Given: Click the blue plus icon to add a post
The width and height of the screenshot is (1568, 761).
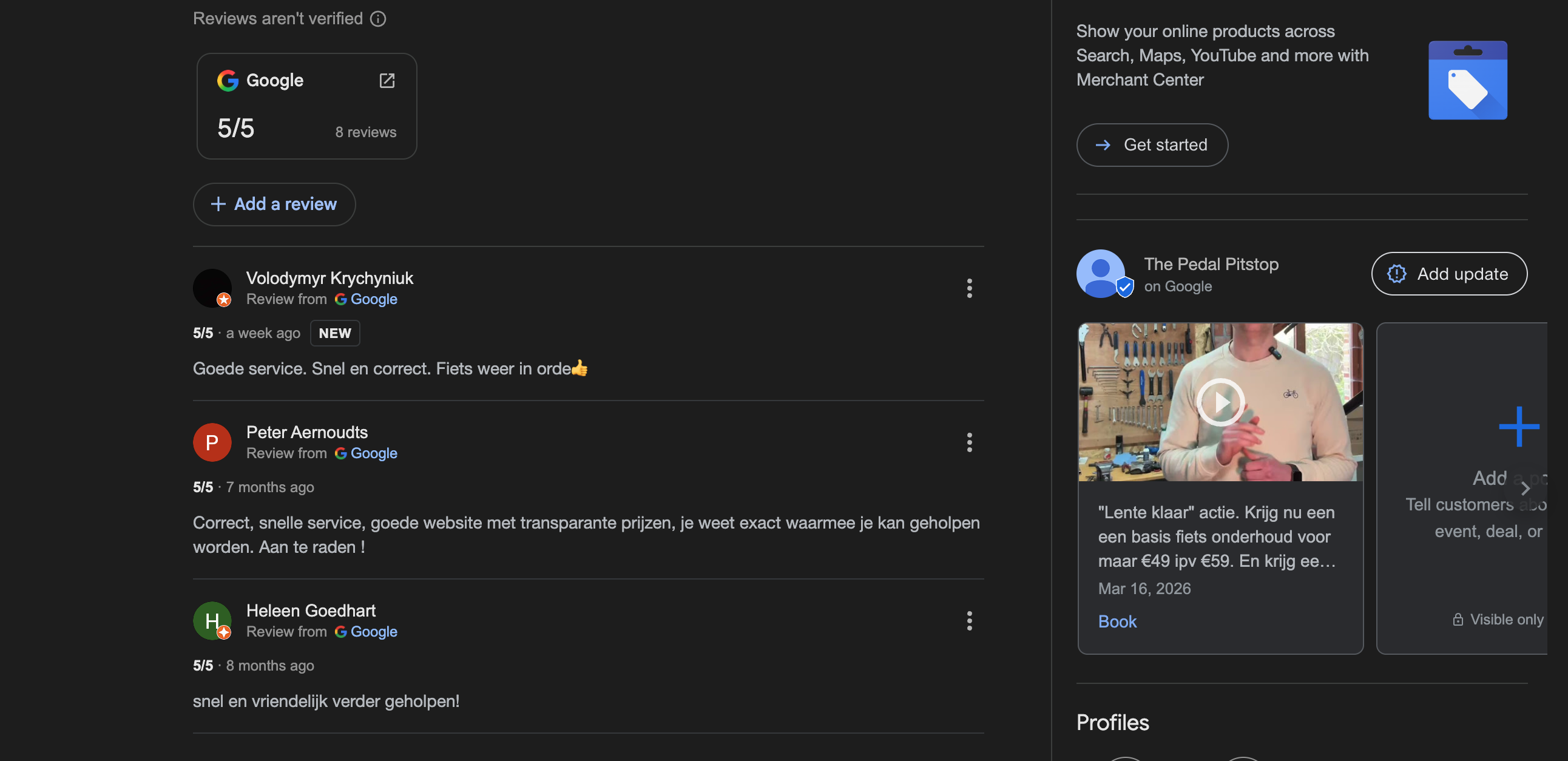Looking at the screenshot, I should click(1518, 427).
